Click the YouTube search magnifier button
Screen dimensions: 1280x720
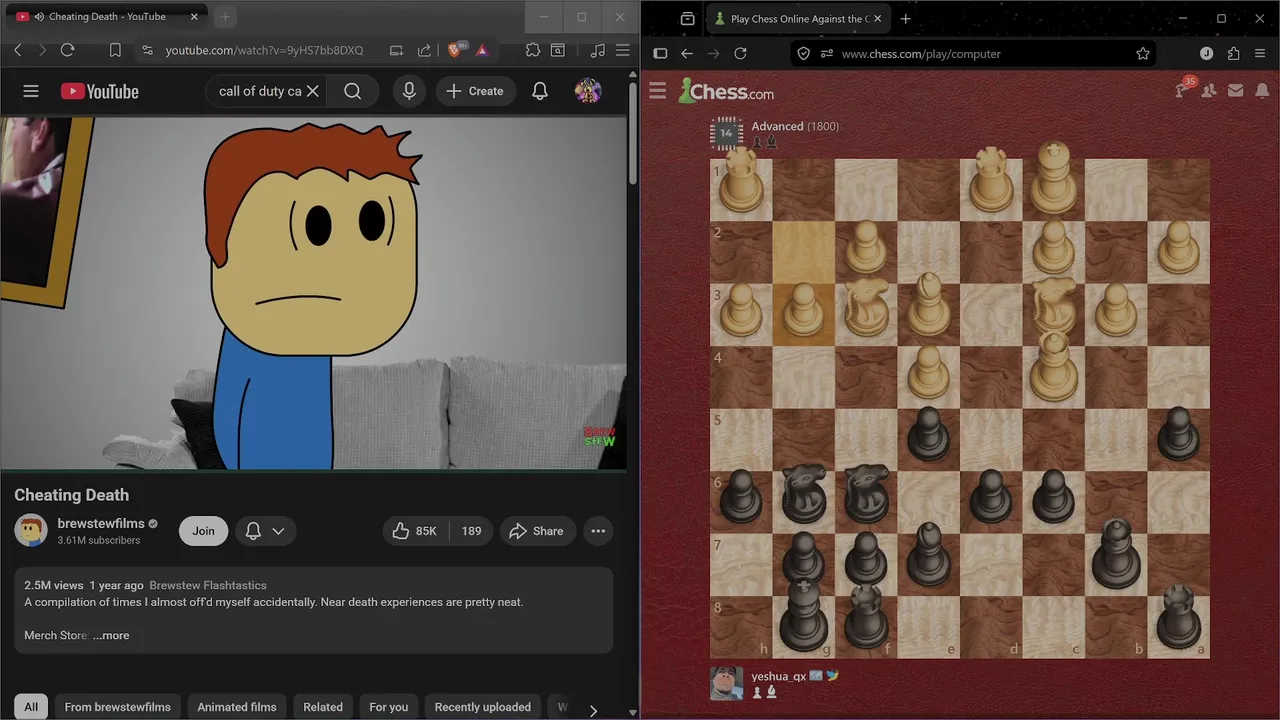[353, 91]
